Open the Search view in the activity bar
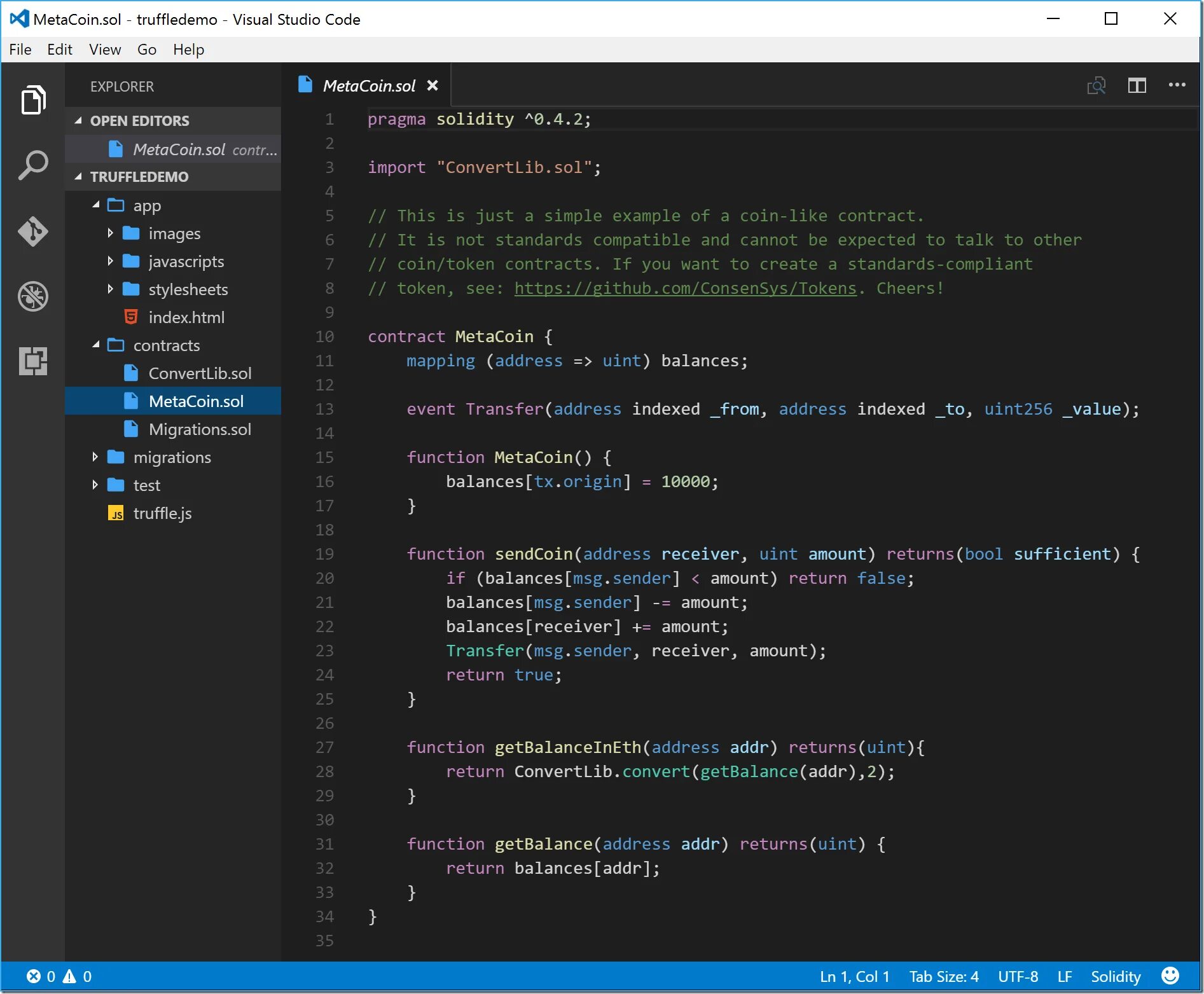Screen dimensions: 1204x994 pyautogui.click(x=33, y=165)
